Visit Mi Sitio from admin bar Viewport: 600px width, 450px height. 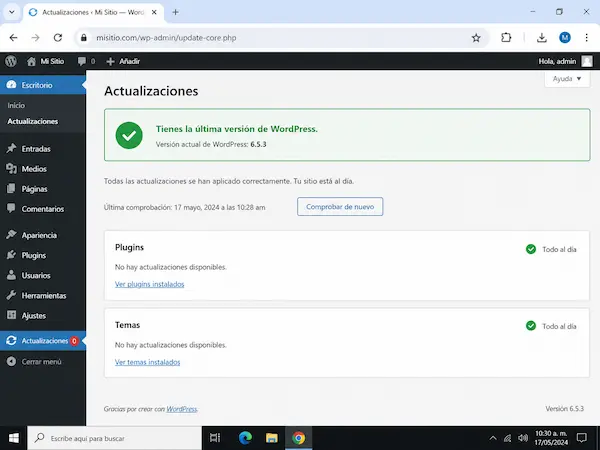[x=46, y=61]
